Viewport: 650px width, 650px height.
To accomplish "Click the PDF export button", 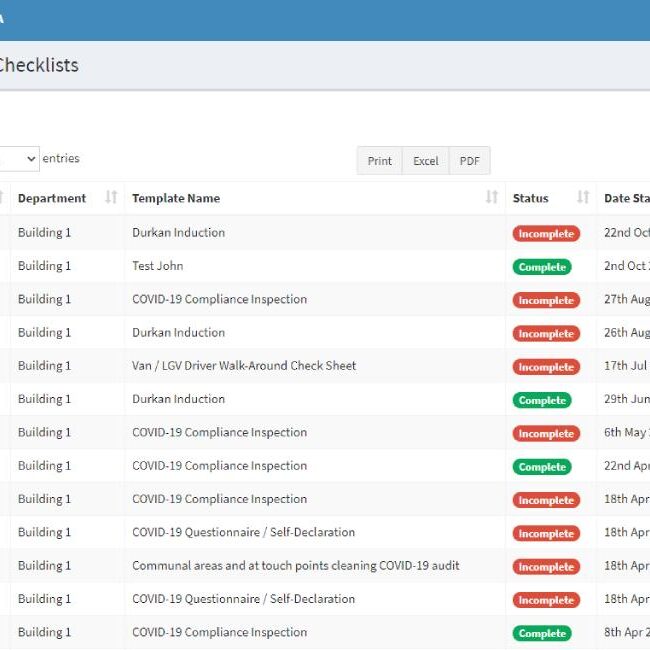I will (469, 161).
